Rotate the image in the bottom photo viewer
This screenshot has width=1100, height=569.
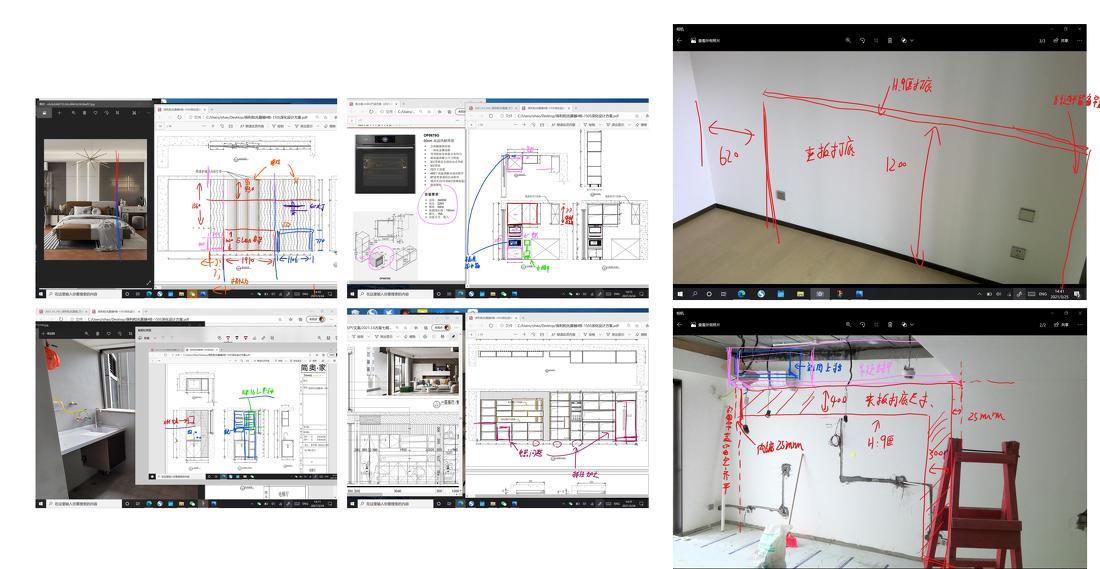[862, 325]
